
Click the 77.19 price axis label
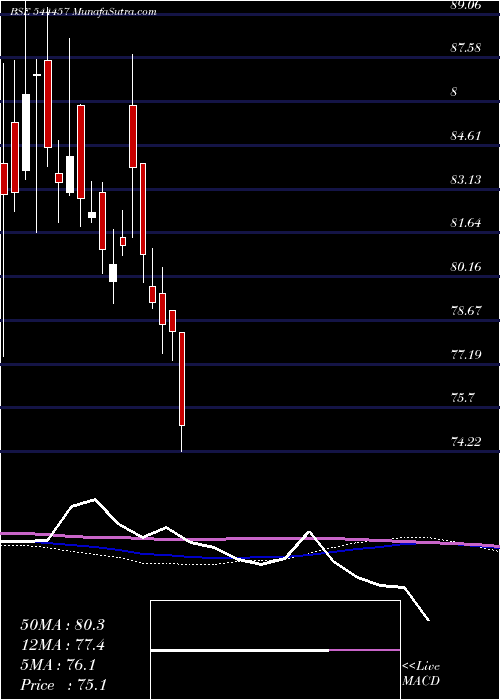coord(467,355)
